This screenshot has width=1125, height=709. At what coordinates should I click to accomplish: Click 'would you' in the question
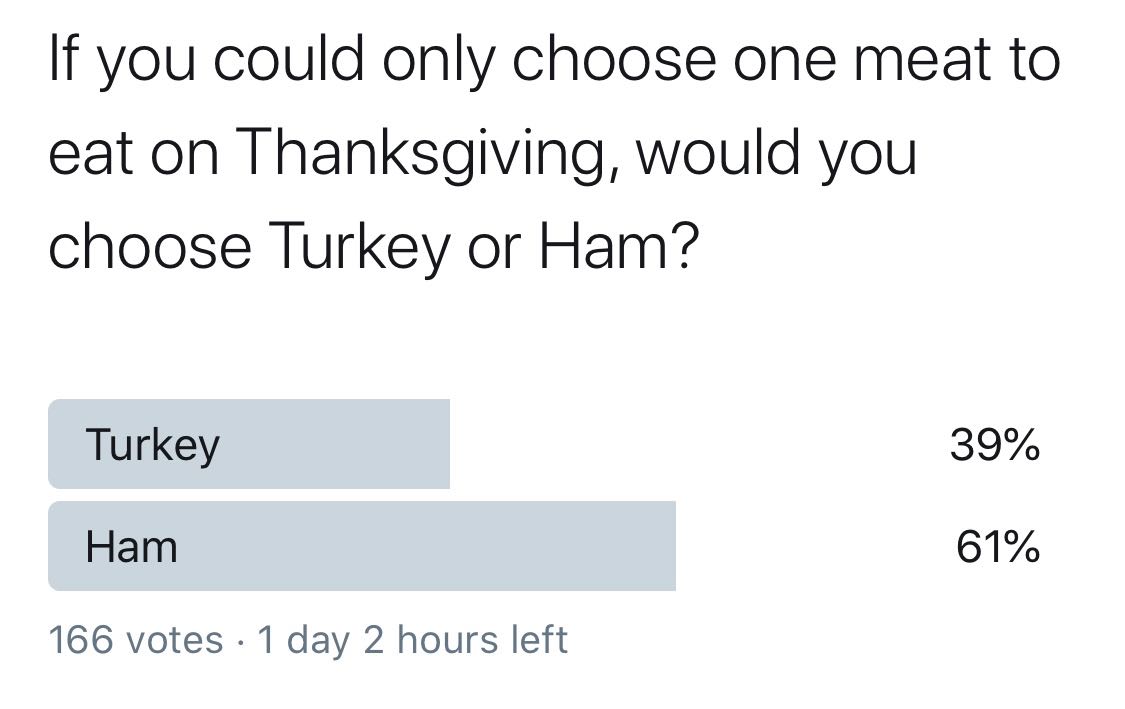pyautogui.click(x=776, y=154)
